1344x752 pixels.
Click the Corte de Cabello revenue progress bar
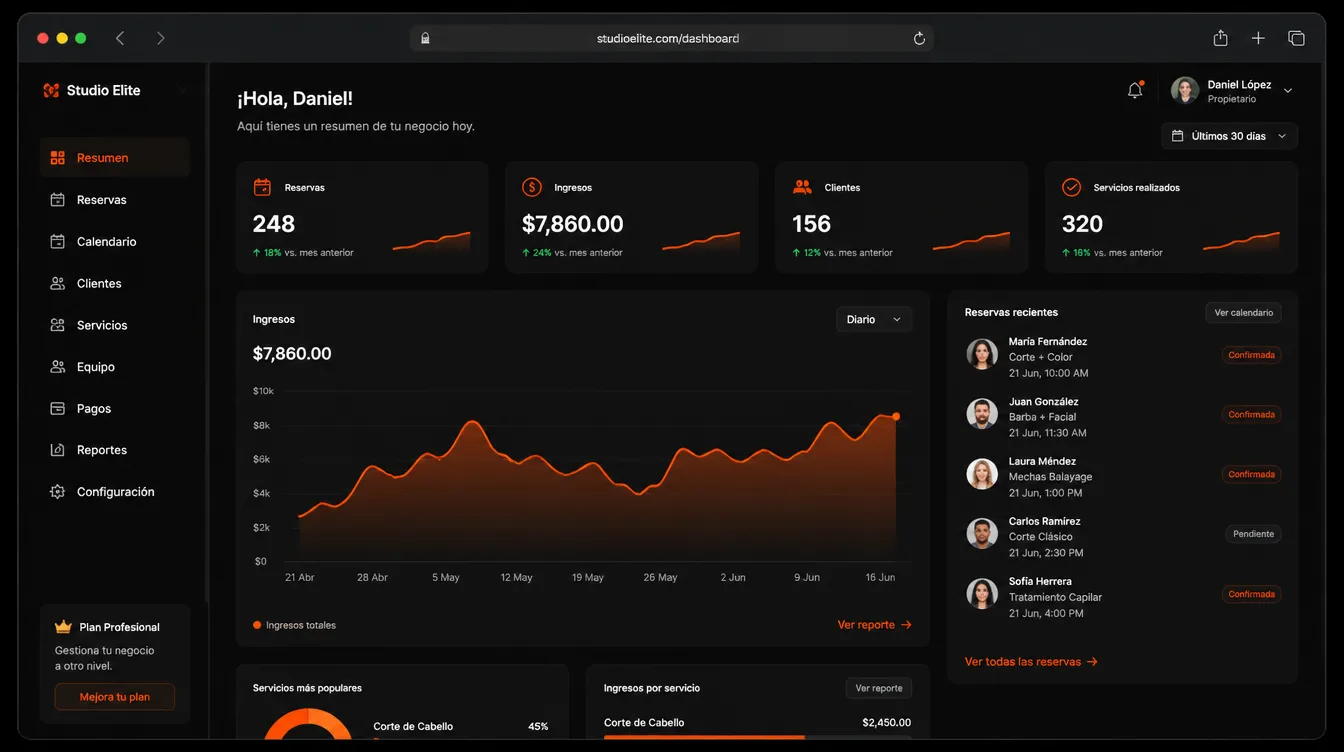757,737
